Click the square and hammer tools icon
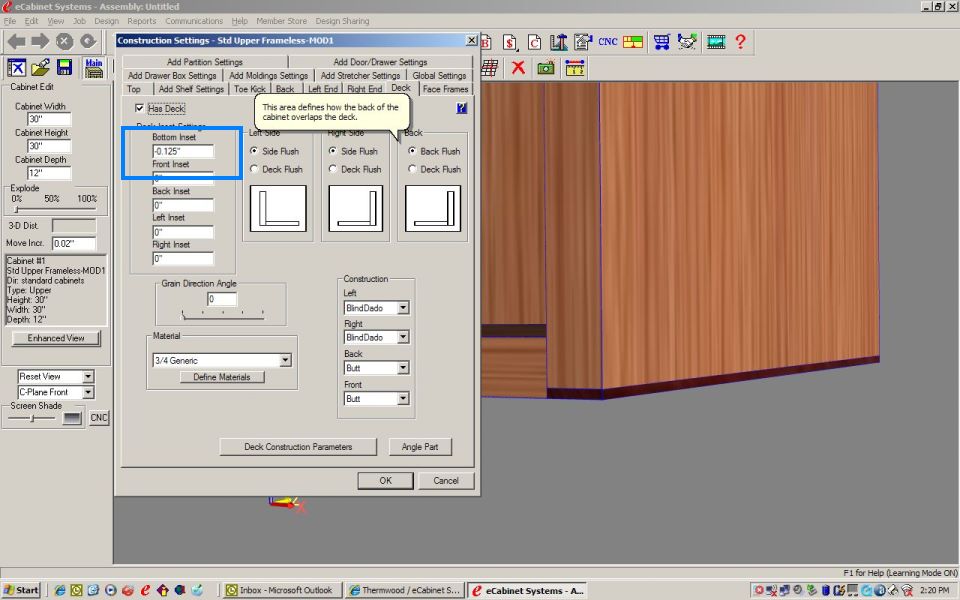Viewport: 960px width, 600px height. [x=558, y=42]
